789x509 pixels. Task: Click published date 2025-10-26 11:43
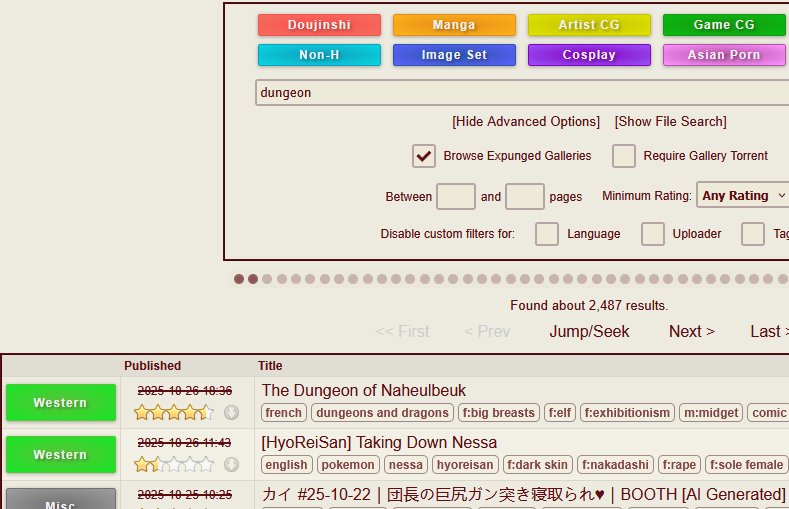185,442
